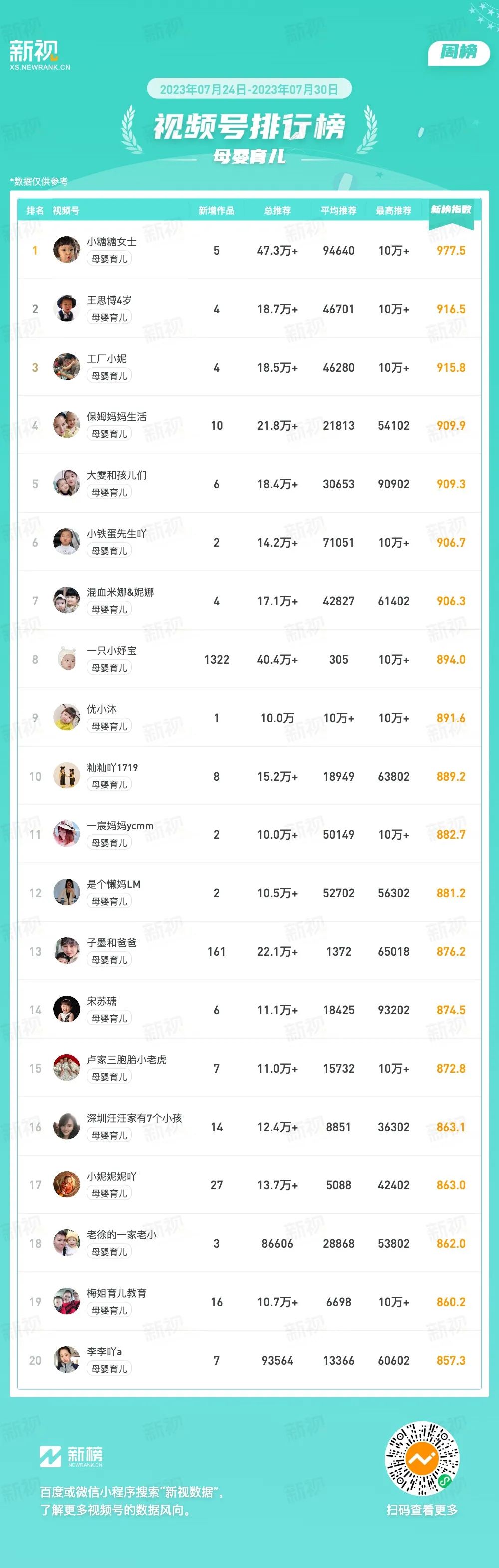Click the 一只小妤宝 avatar
499x1568 pixels.
pos(67,659)
